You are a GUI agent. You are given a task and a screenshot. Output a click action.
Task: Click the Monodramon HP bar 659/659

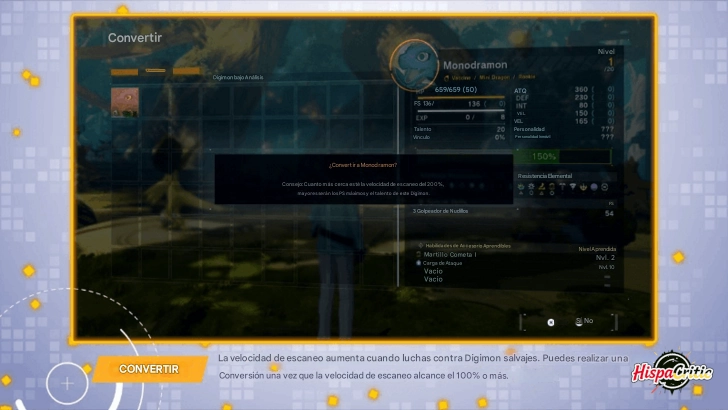459,89
